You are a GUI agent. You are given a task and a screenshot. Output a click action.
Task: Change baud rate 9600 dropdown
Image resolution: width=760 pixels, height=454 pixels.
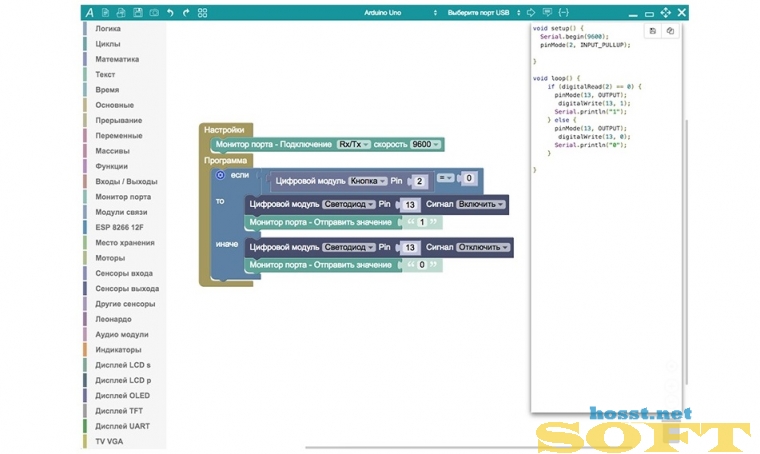point(425,144)
